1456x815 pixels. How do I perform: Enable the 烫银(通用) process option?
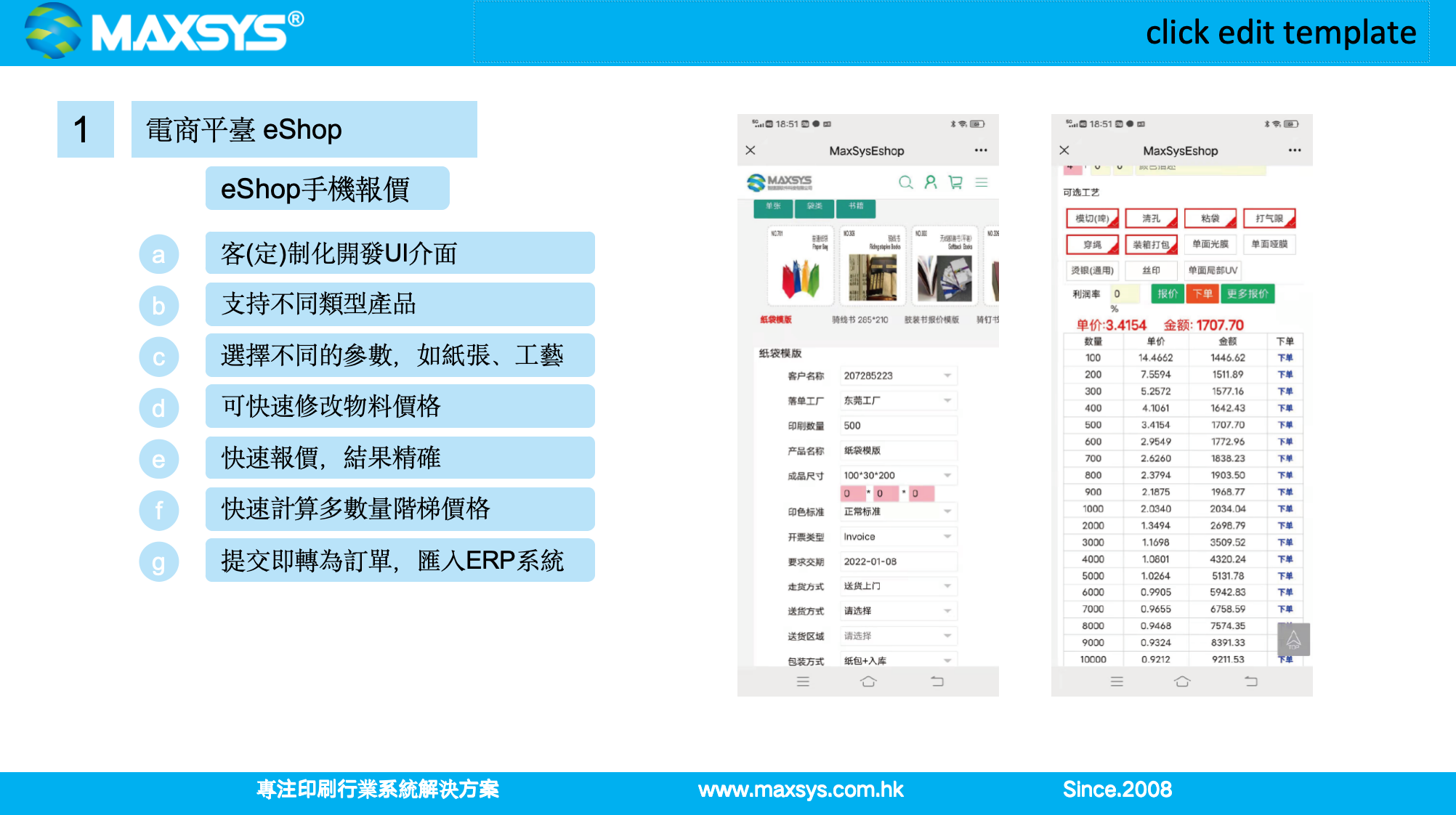tap(1092, 270)
